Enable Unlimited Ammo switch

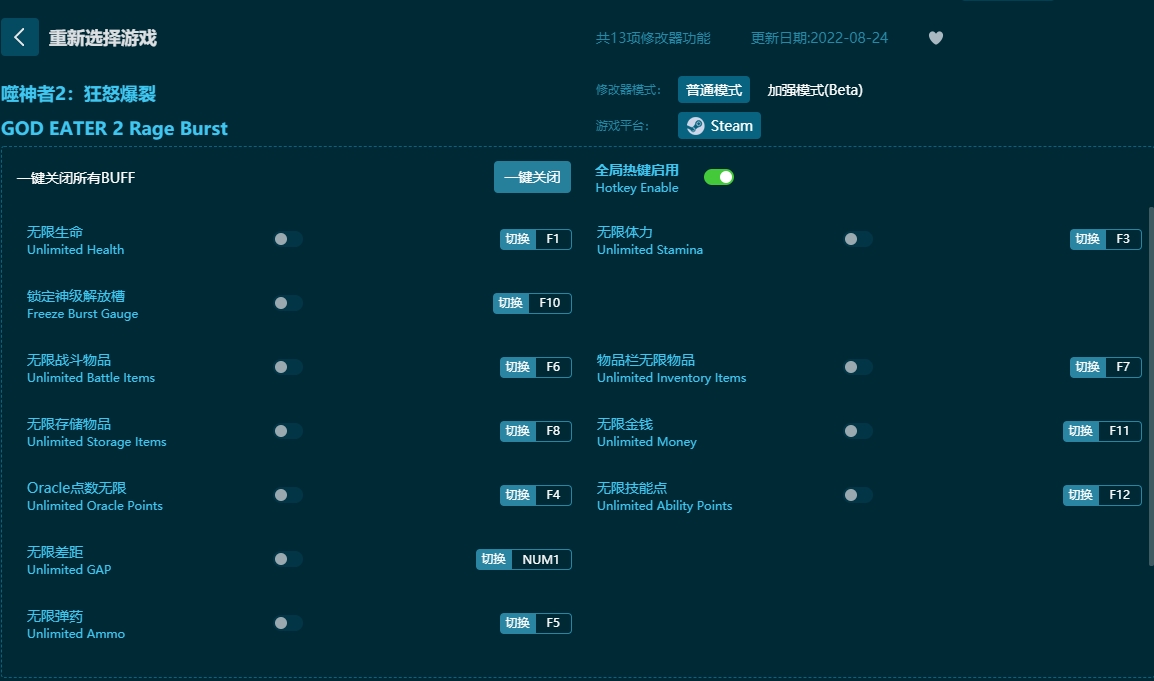[x=288, y=624]
